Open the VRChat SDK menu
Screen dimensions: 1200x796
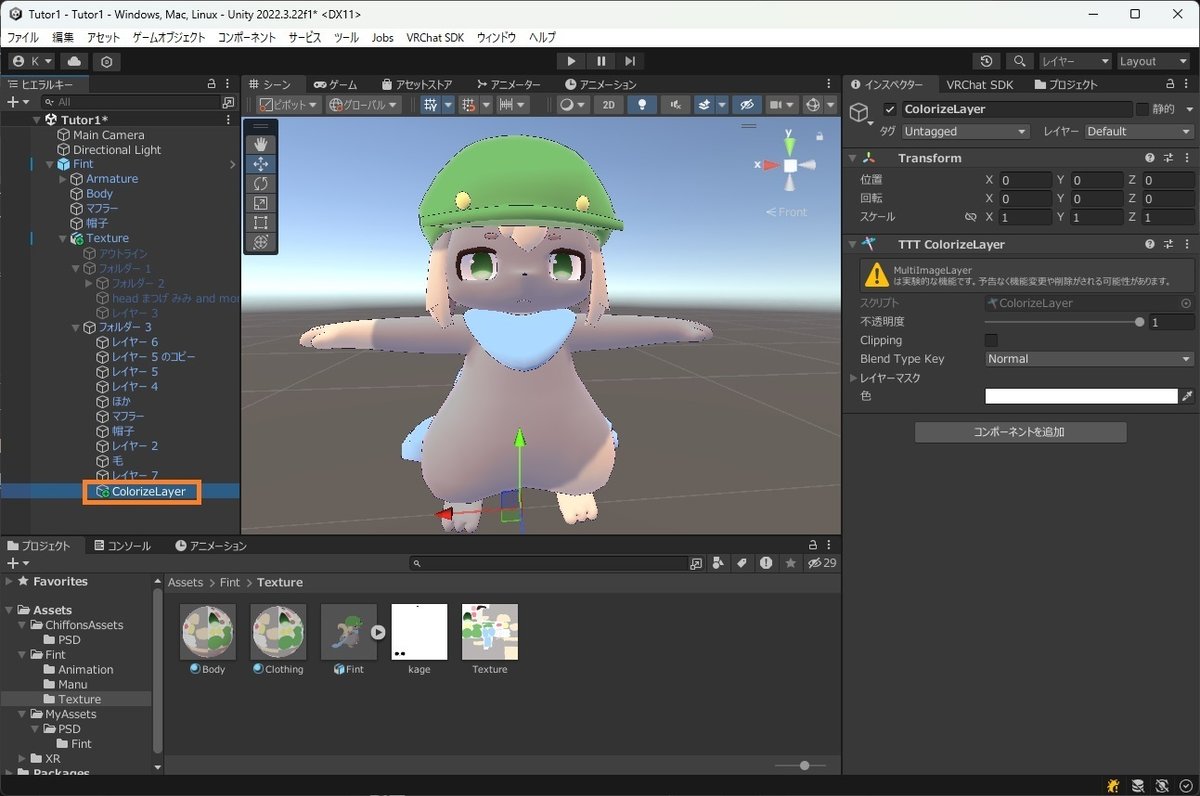435,37
